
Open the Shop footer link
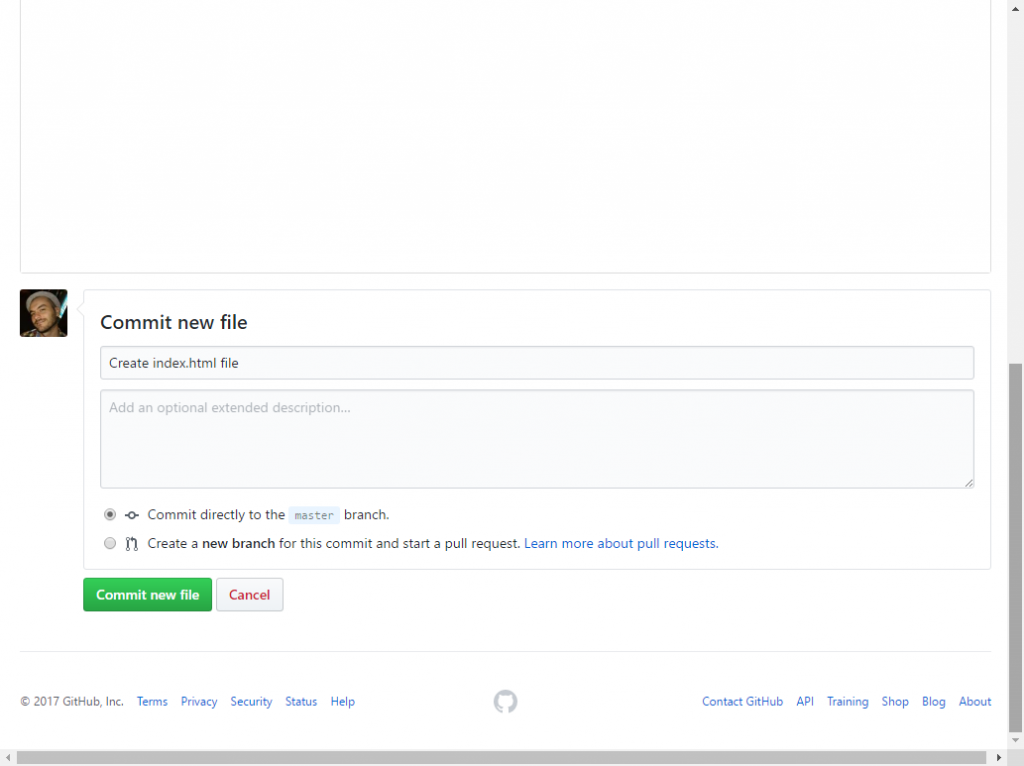pos(895,701)
